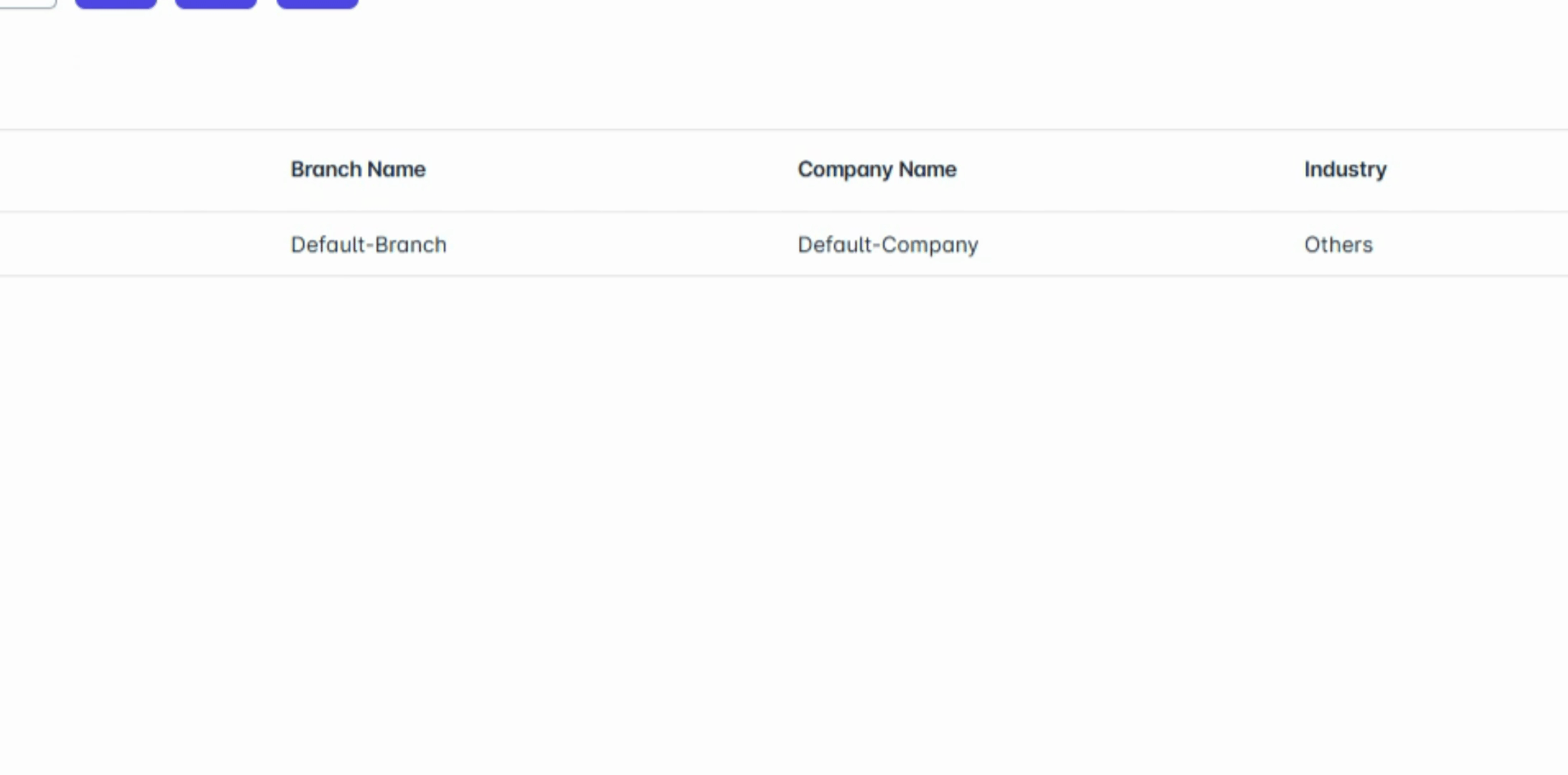Click the blank cell left of Default-Branch

click(x=143, y=245)
